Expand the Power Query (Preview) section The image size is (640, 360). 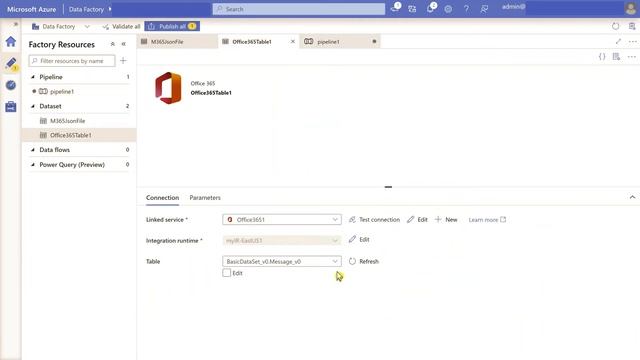pyautogui.click(x=33, y=164)
